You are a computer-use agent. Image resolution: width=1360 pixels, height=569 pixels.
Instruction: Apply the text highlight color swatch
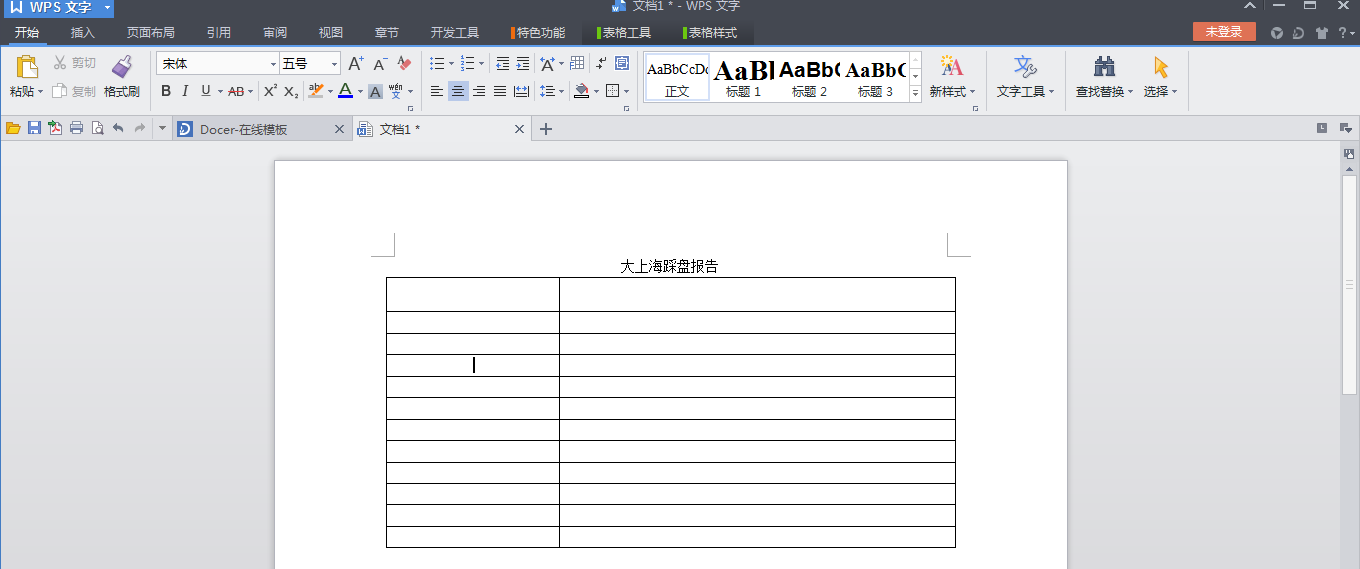[316, 91]
